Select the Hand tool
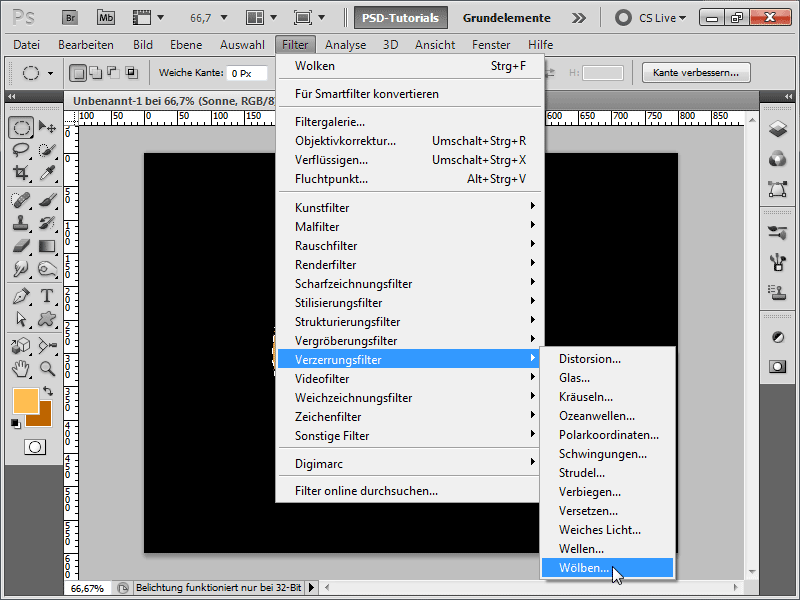 click(x=21, y=368)
